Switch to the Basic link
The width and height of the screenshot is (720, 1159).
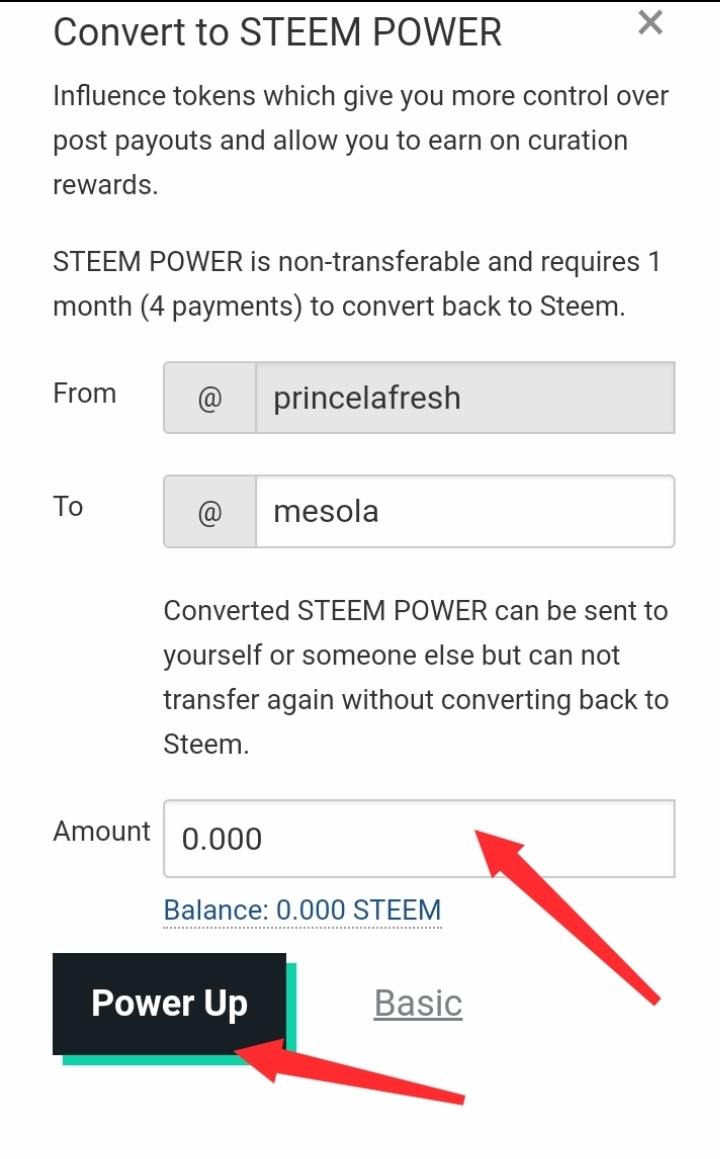(x=418, y=1003)
